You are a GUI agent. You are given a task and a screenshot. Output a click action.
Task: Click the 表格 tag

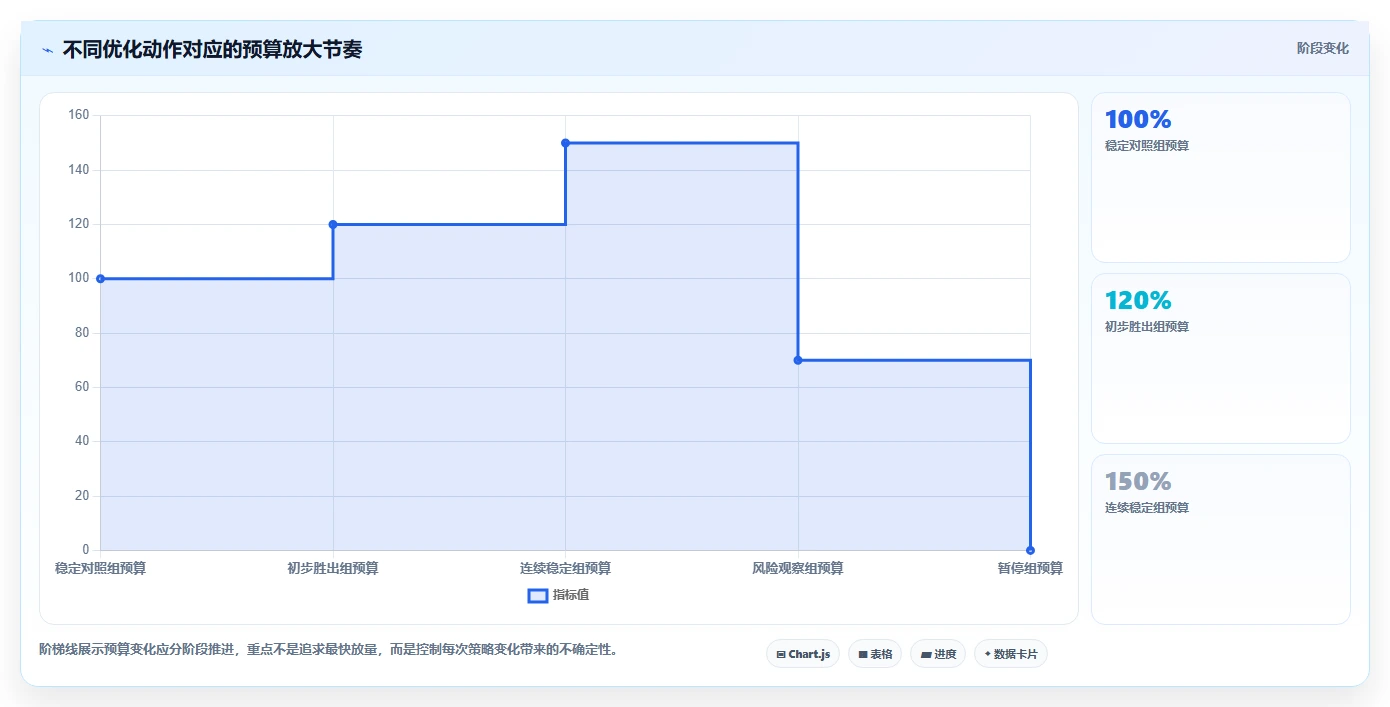pos(875,654)
